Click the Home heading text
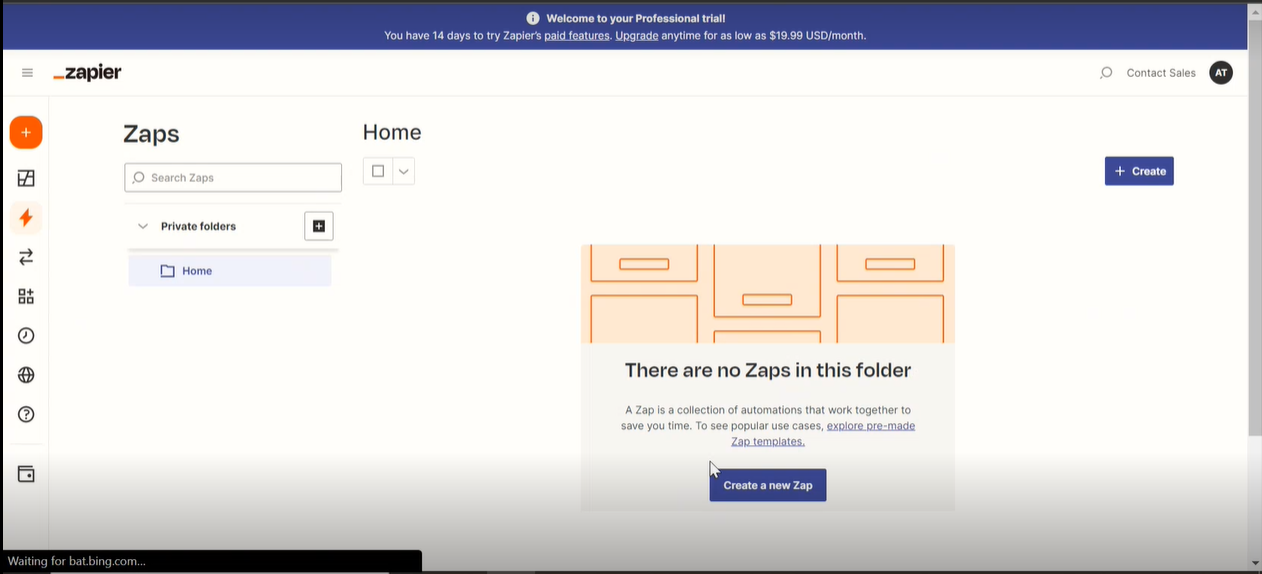The width and height of the screenshot is (1262, 574). pyautogui.click(x=392, y=132)
